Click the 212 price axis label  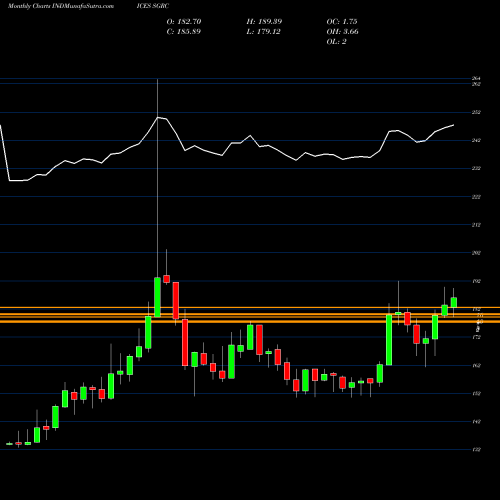click(x=476, y=225)
